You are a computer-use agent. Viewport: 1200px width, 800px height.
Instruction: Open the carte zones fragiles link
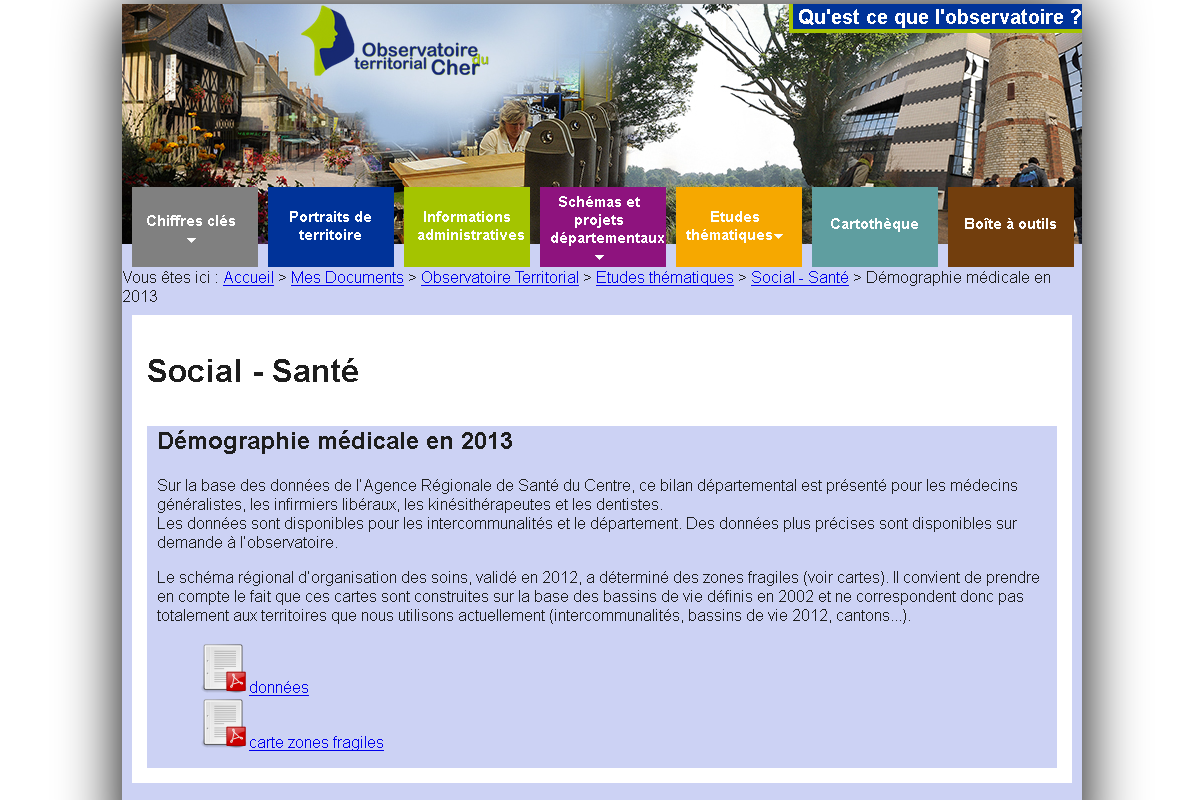click(316, 743)
